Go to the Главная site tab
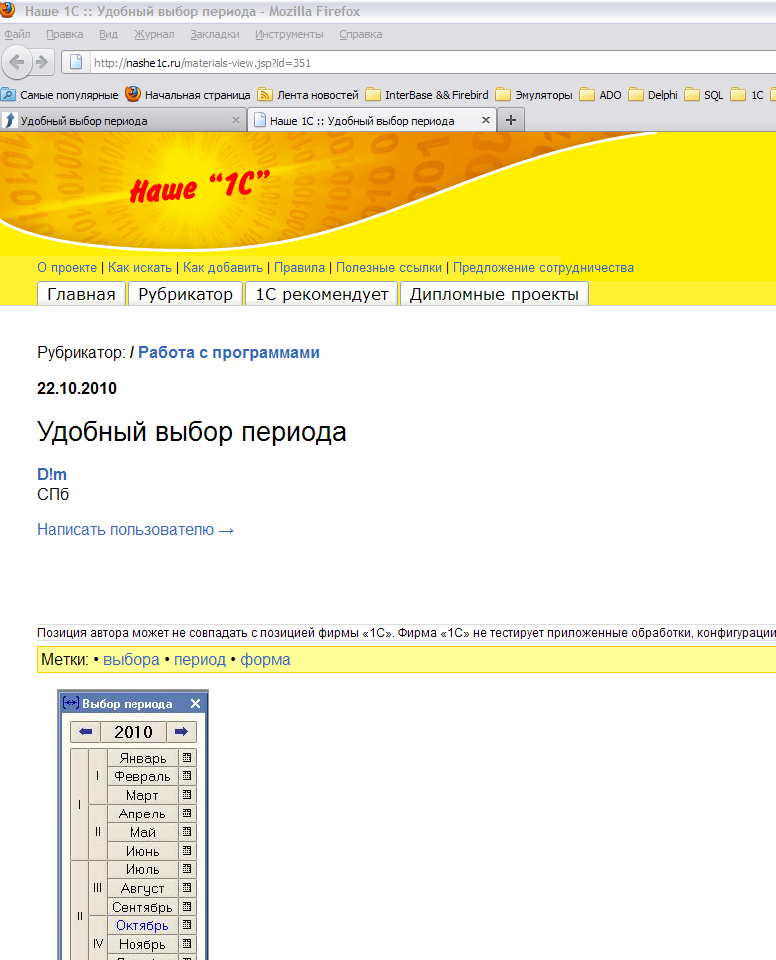Image resolution: width=776 pixels, height=960 pixels. point(81,294)
